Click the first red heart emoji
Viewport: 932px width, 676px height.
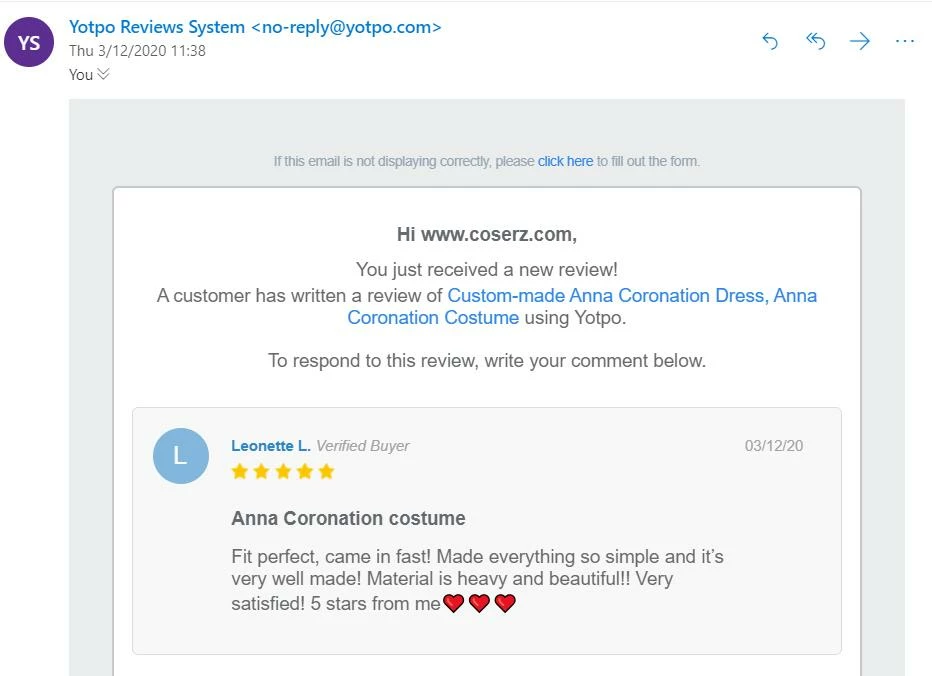(454, 603)
